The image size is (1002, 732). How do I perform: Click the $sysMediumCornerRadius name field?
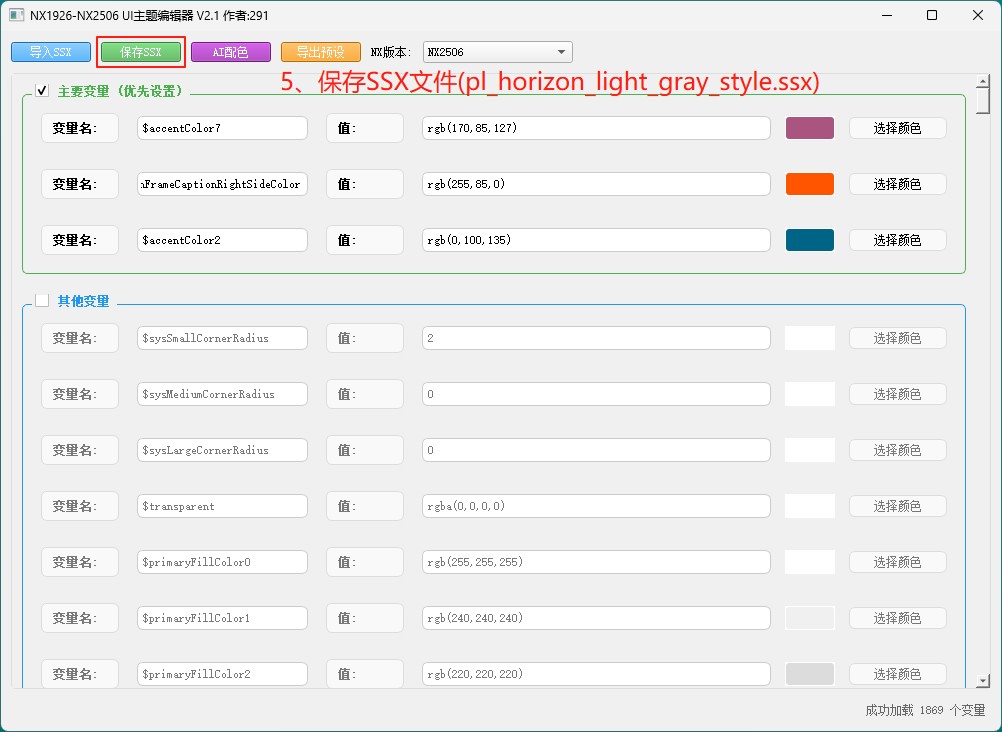pos(222,394)
